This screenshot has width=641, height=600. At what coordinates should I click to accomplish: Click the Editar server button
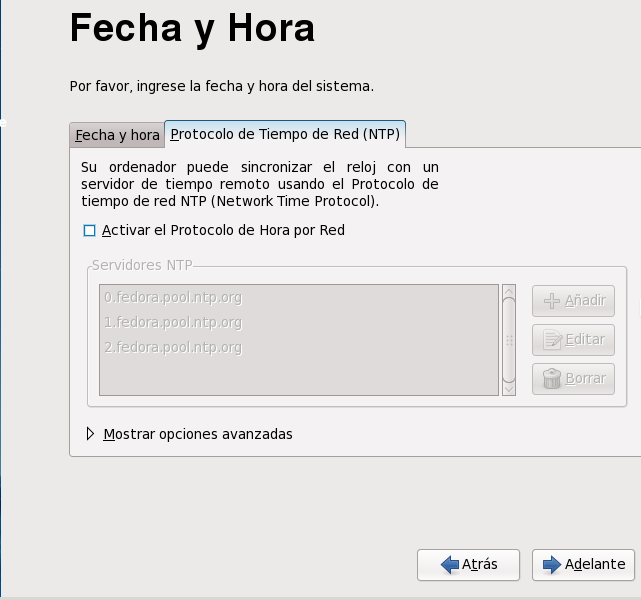click(x=573, y=340)
